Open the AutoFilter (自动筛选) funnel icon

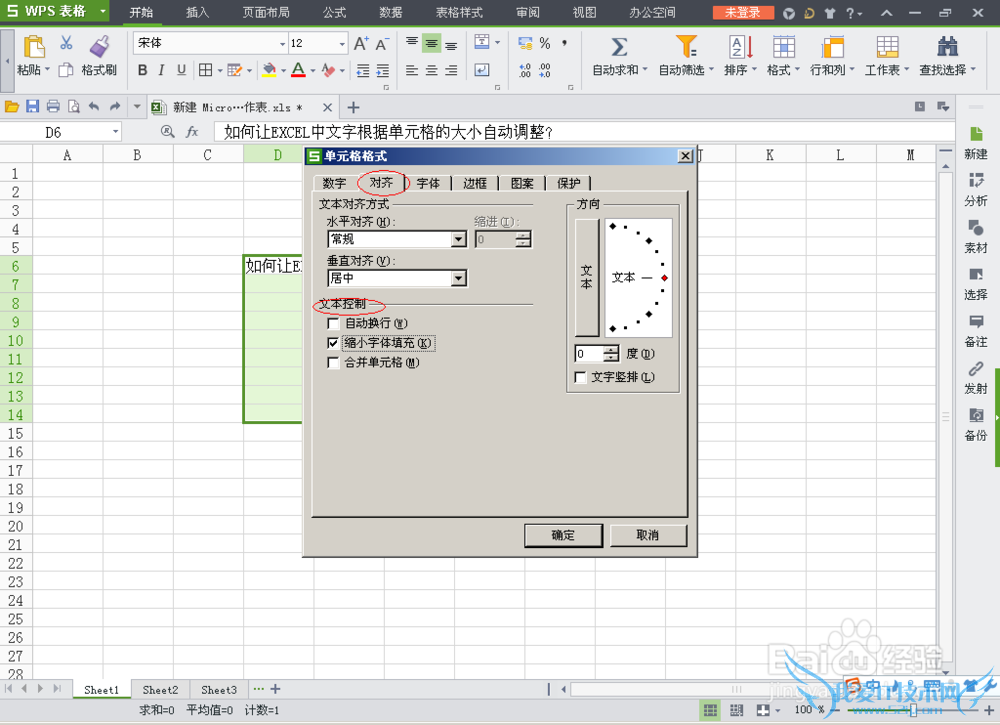click(686, 47)
